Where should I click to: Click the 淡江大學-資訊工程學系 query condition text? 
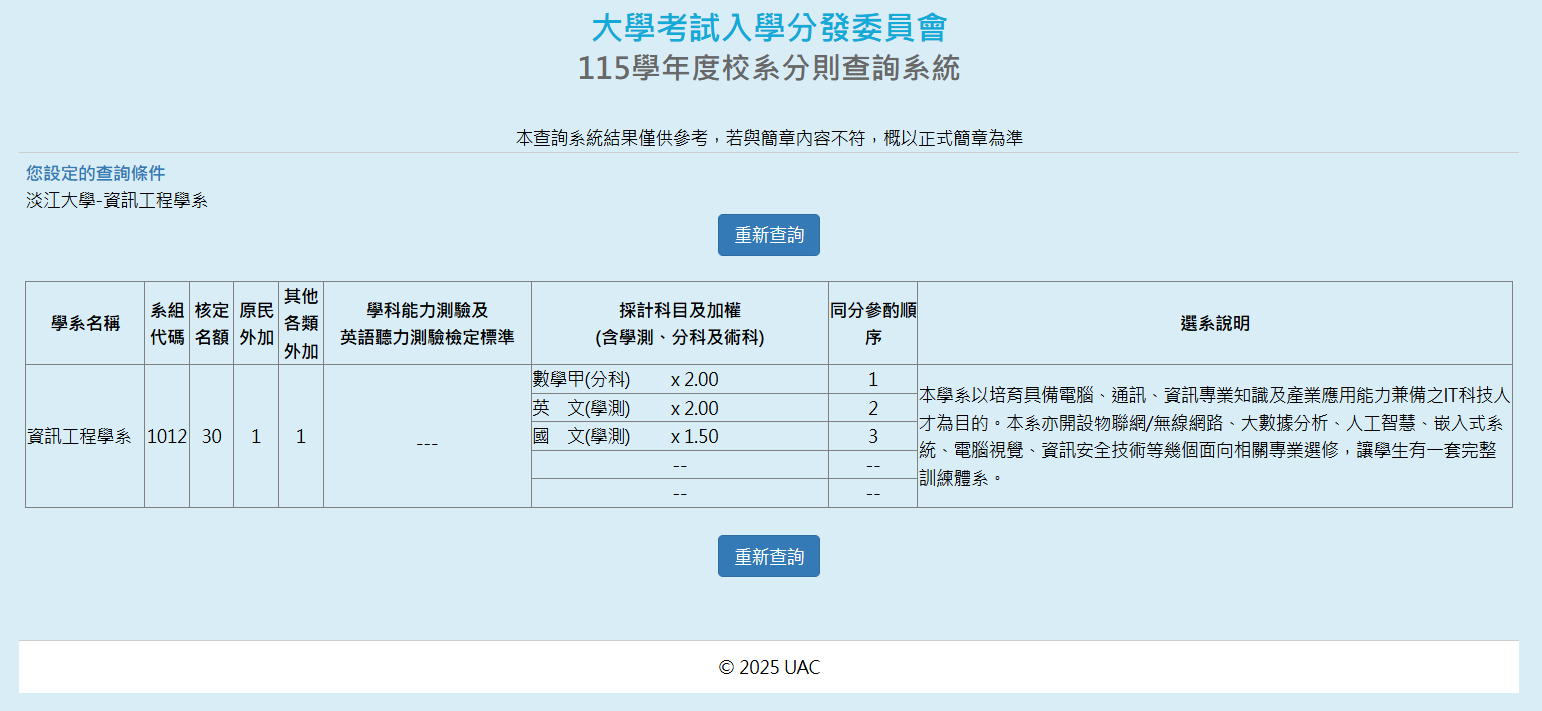coord(117,200)
